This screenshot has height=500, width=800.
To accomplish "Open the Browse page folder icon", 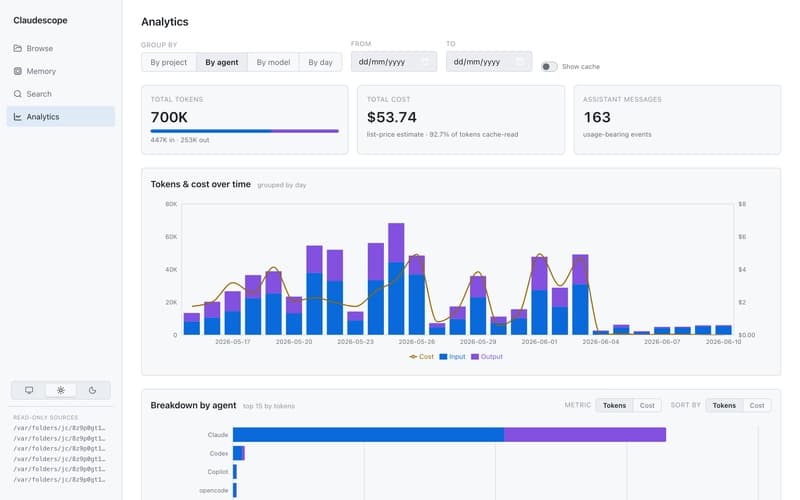I will 17,48.
